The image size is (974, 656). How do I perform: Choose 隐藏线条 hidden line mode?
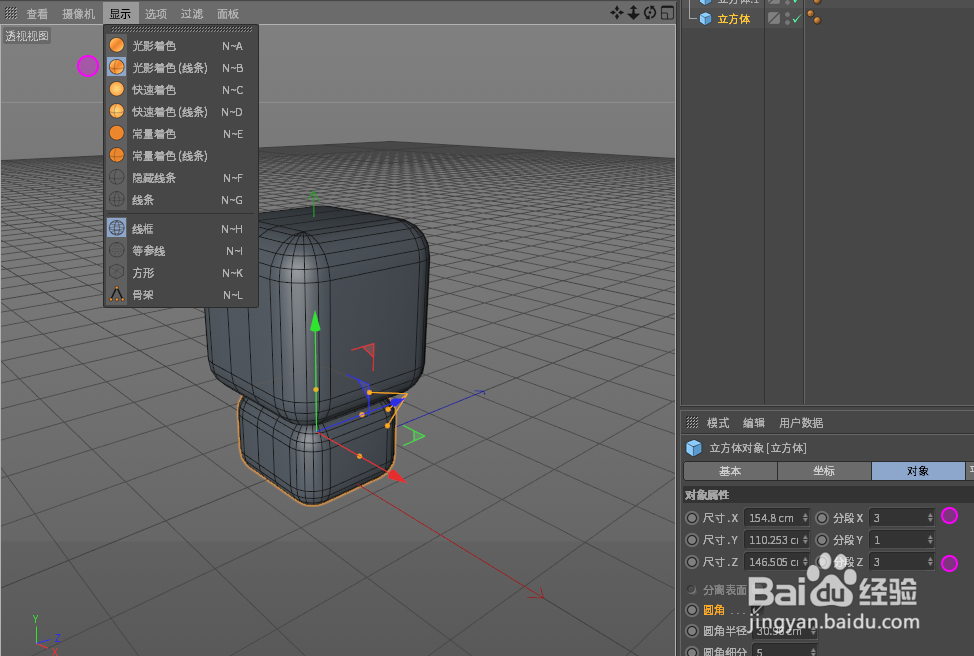point(181,178)
